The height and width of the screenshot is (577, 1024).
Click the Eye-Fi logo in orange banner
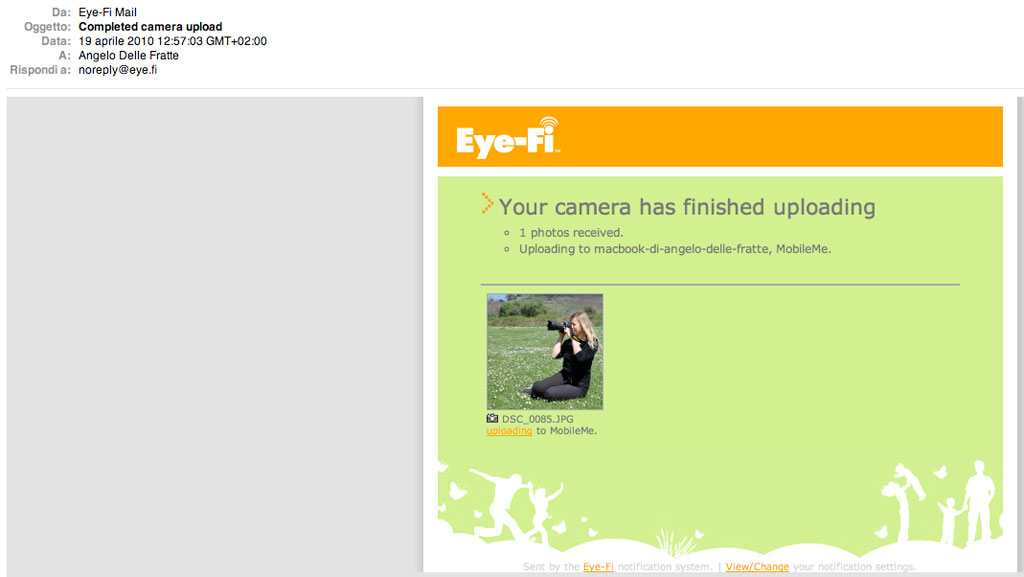click(x=507, y=138)
